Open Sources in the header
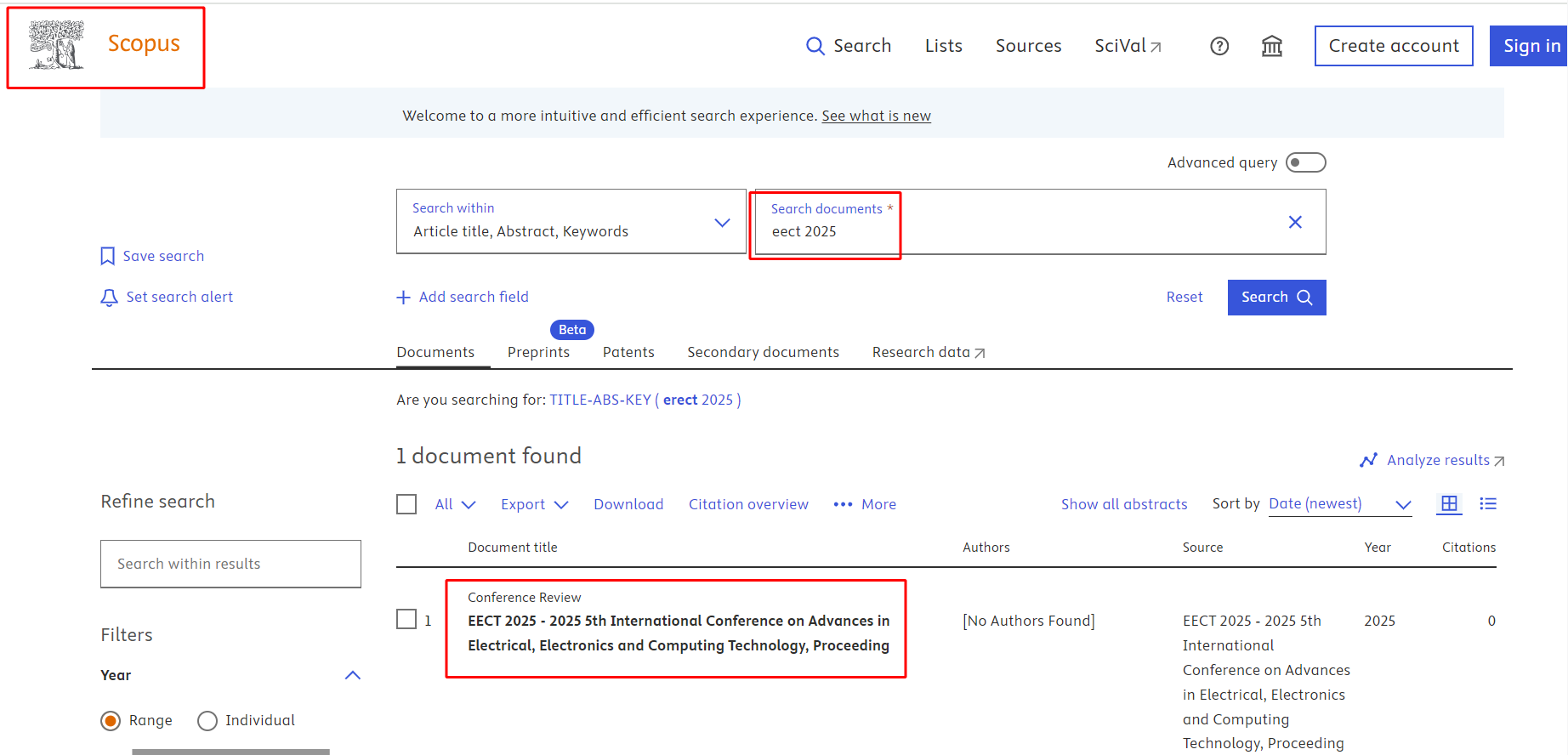This screenshot has height=755, width=1568. point(1028,46)
